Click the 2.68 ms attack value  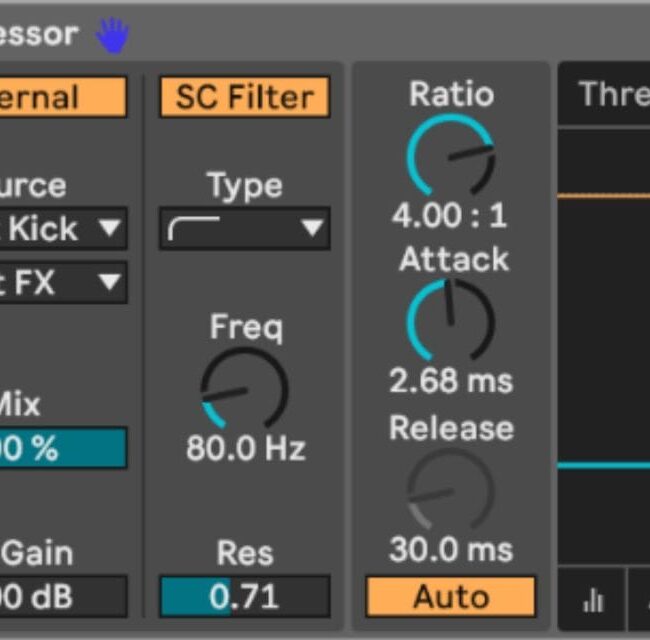pos(450,381)
